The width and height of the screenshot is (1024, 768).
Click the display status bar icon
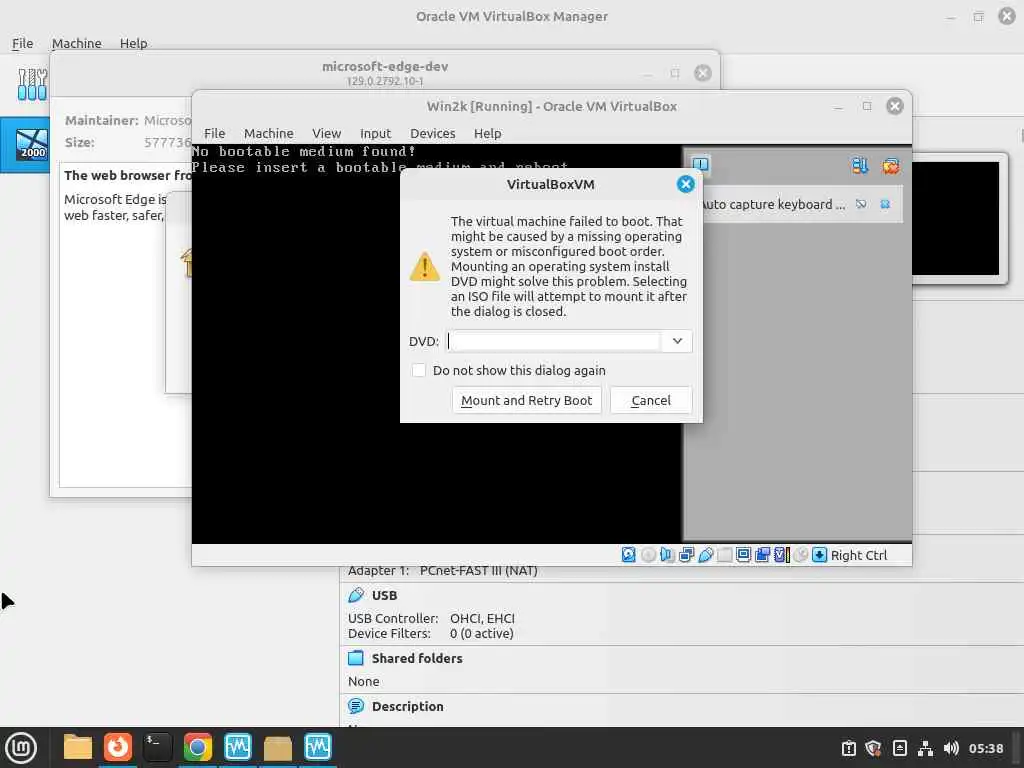[743, 555]
